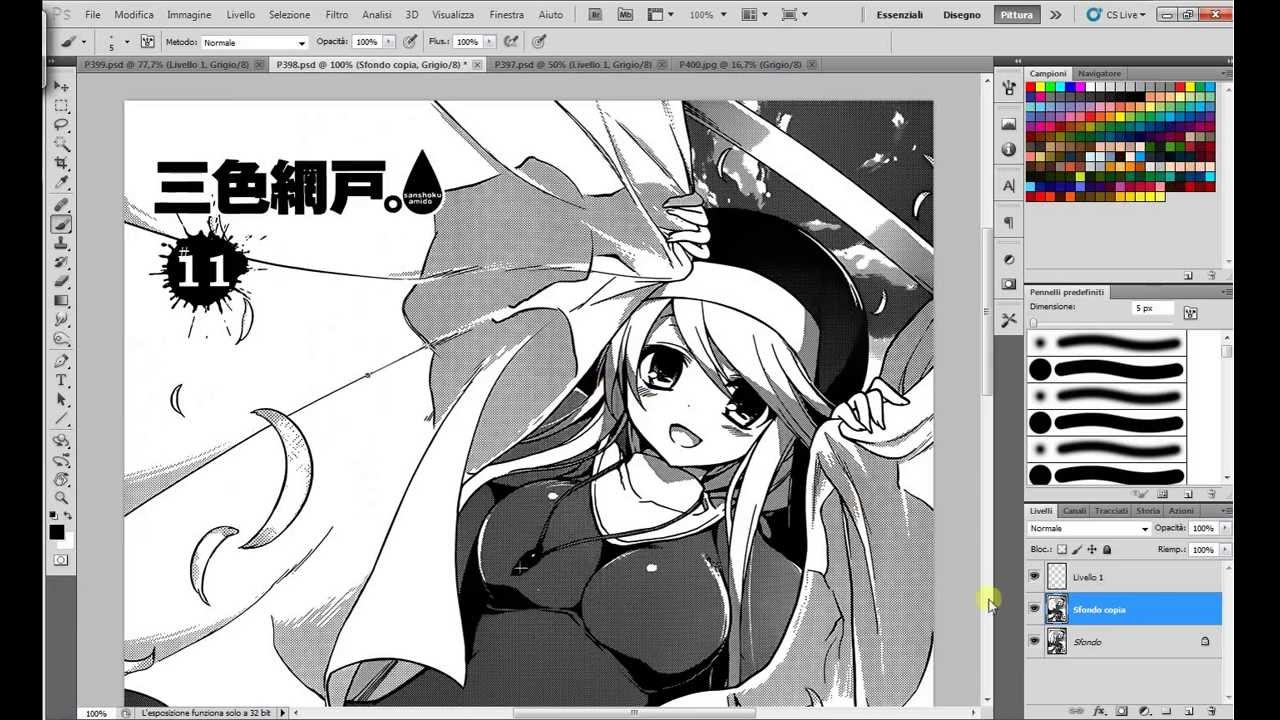Swap foreground and background colors
This screenshot has height=720, width=1280.
(68, 516)
